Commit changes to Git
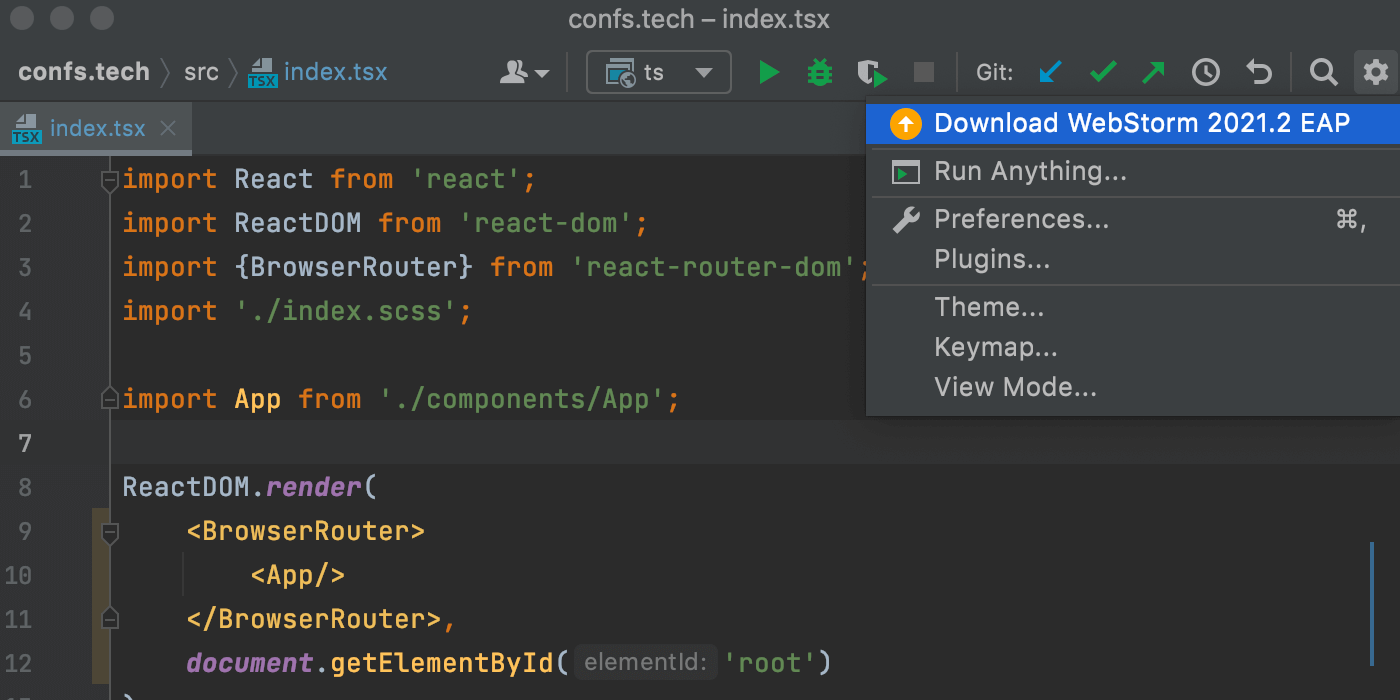 (1102, 71)
